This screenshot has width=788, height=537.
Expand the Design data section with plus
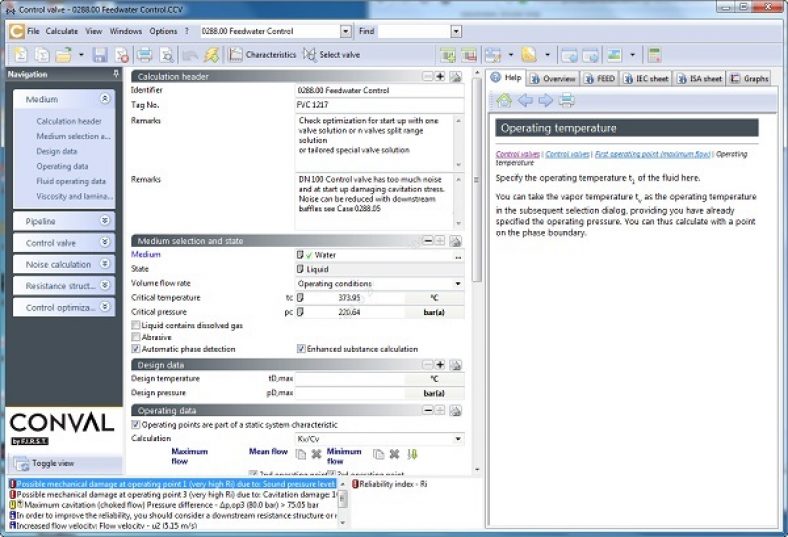pos(440,365)
